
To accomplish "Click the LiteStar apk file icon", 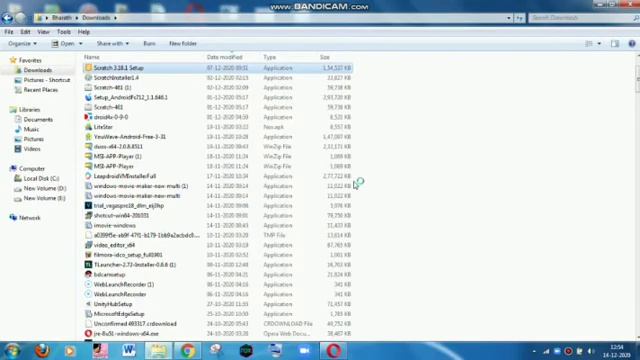I will click(x=88, y=127).
